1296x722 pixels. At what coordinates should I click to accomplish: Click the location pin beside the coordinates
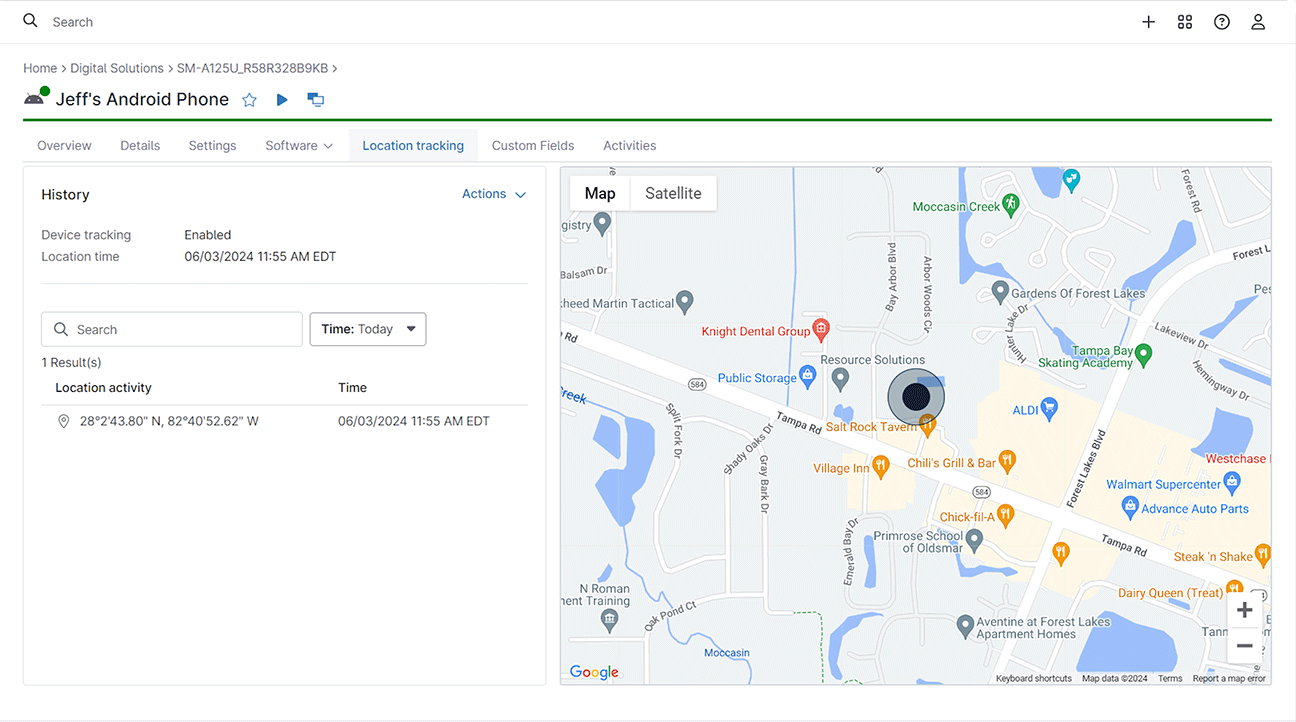(x=63, y=421)
